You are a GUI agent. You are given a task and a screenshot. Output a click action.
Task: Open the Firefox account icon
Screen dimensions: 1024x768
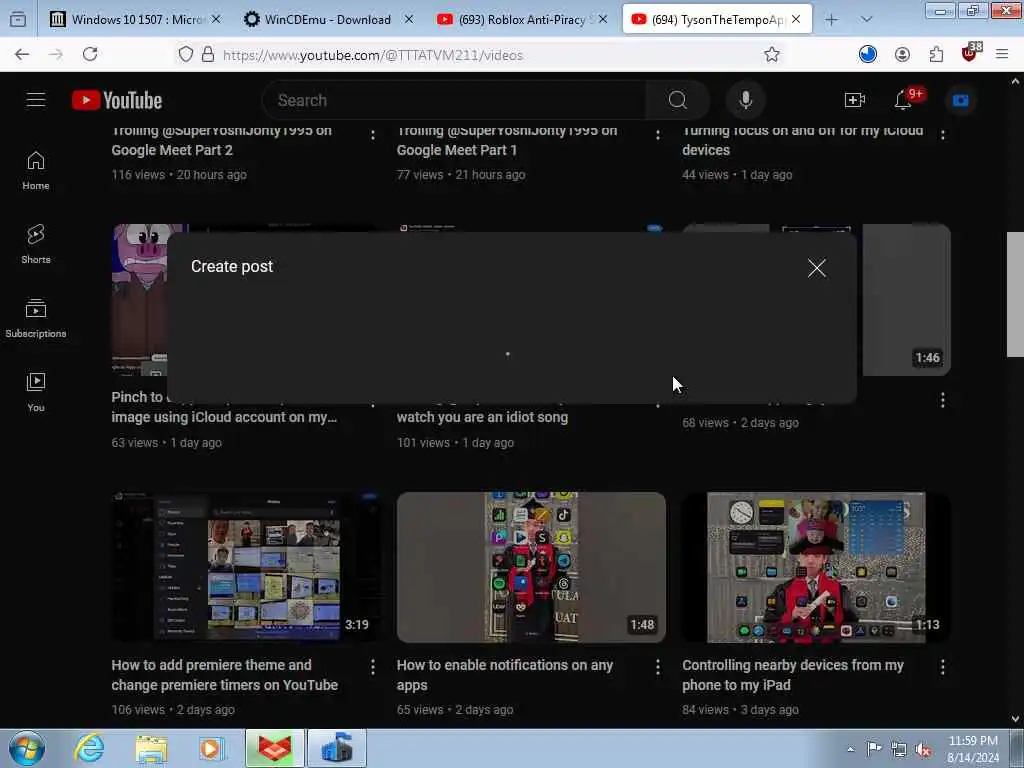tap(903, 55)
